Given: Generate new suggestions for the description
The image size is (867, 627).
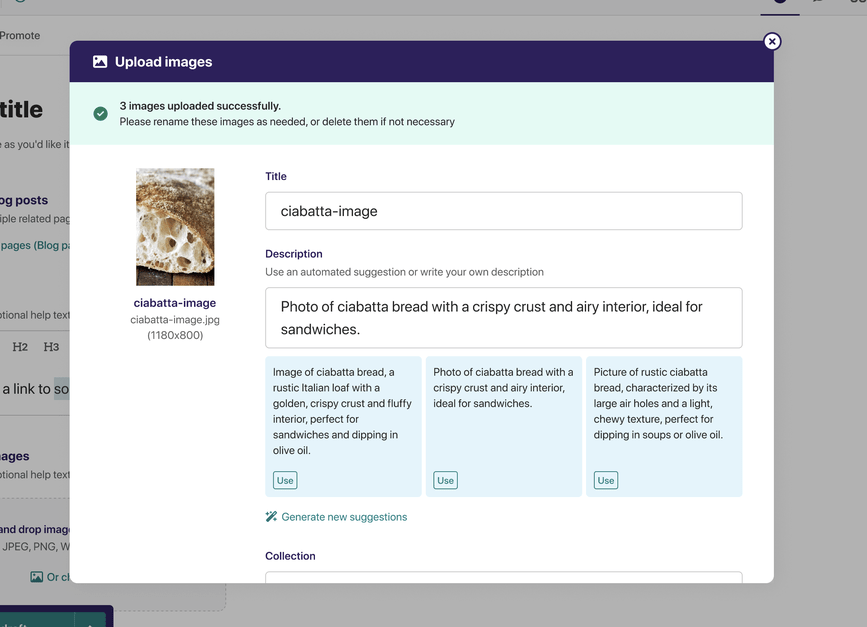Looking at the screenshot, I should pos(344,517).
